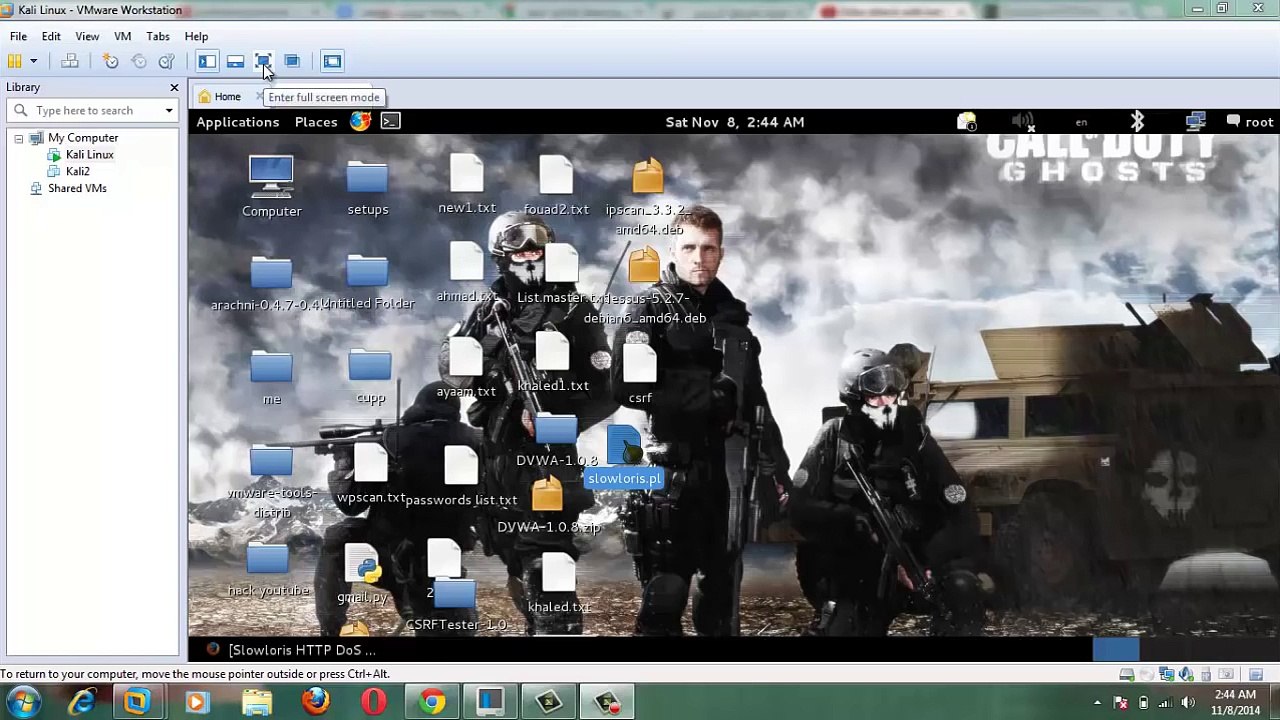
Task: Toggle the muted volume icon in Kali
Action: pyautogui.click(x=1023, y=122)
